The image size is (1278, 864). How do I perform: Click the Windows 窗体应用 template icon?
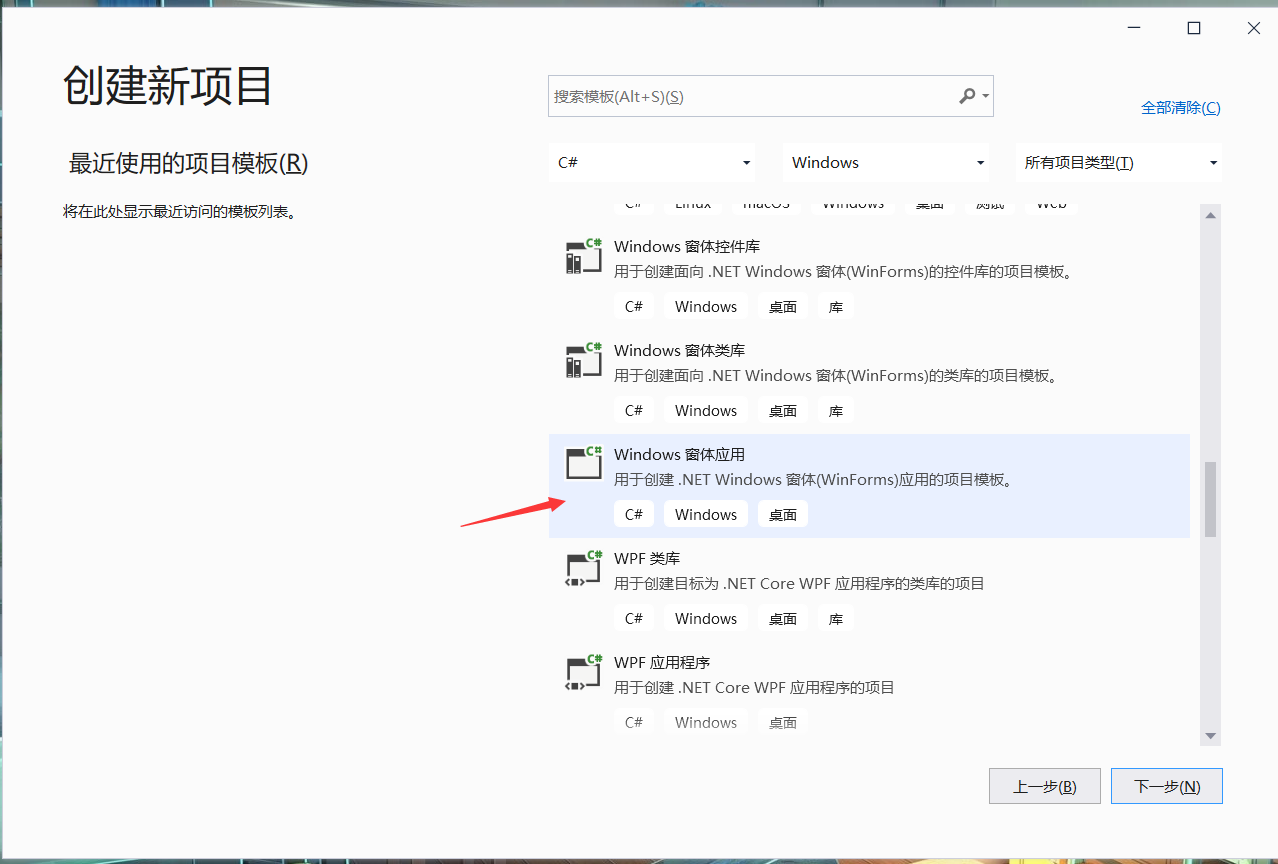coord(583,463)
